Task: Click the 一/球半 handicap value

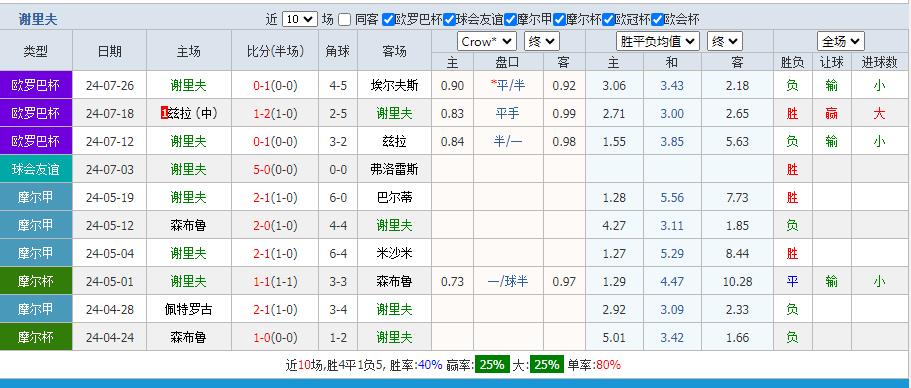Action: coord(508,281)
